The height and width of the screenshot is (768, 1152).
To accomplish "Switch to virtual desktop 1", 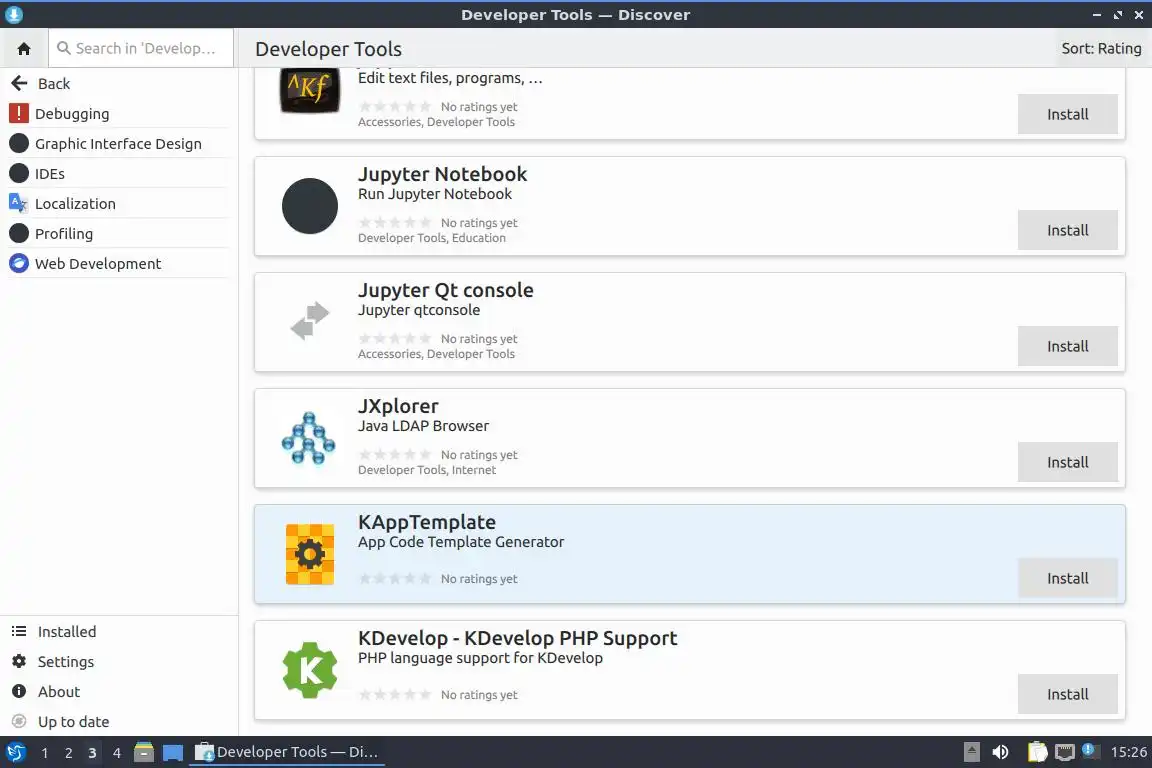I will 45,753.
